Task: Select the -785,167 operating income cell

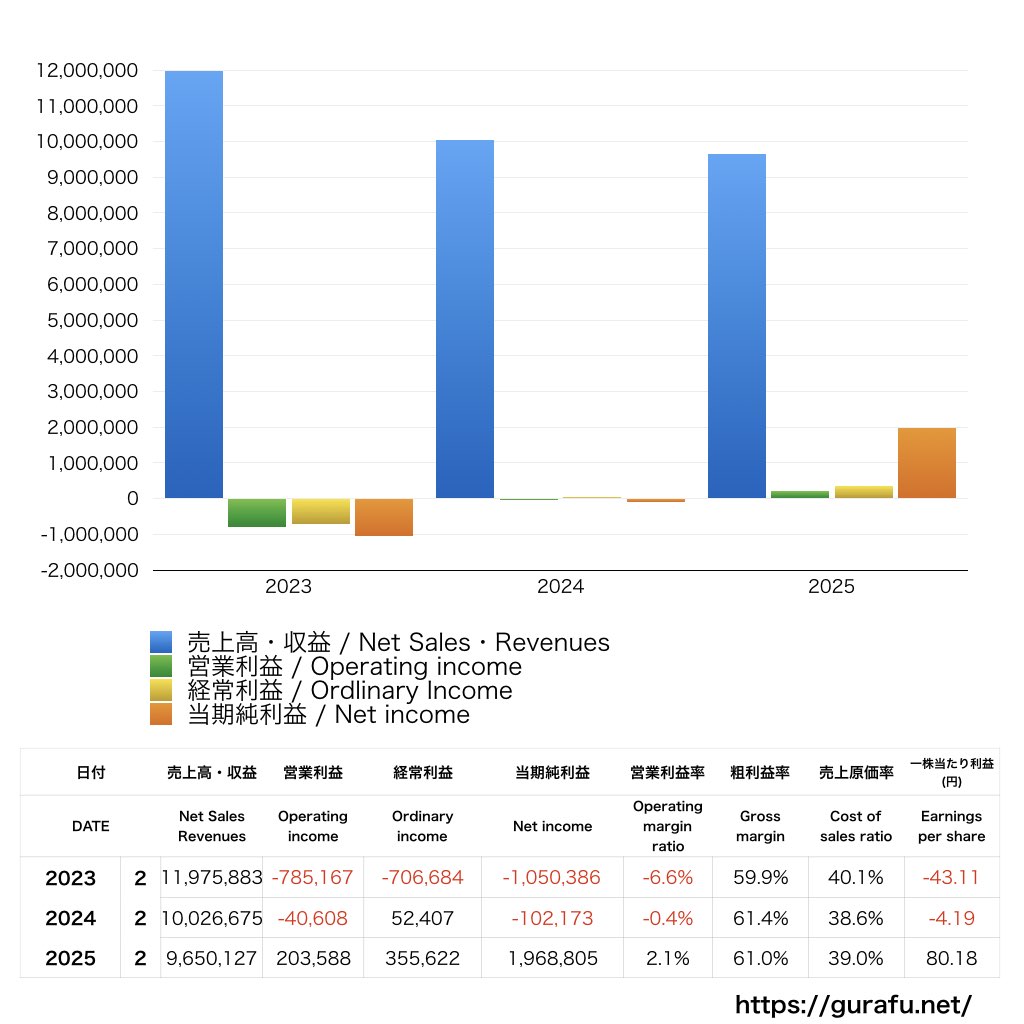Action: 313,878
